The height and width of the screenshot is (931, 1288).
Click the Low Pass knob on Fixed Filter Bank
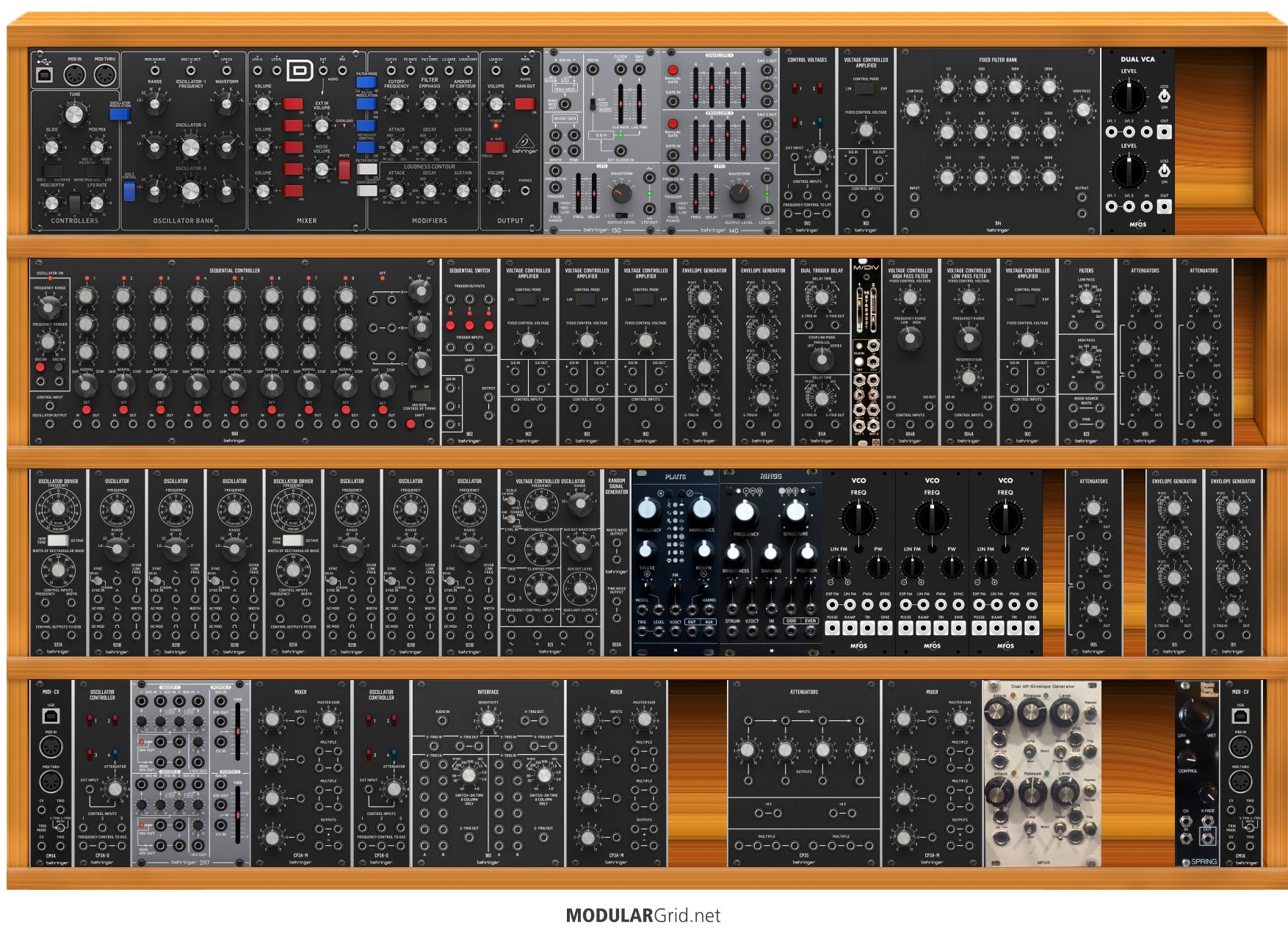point(913,110)
